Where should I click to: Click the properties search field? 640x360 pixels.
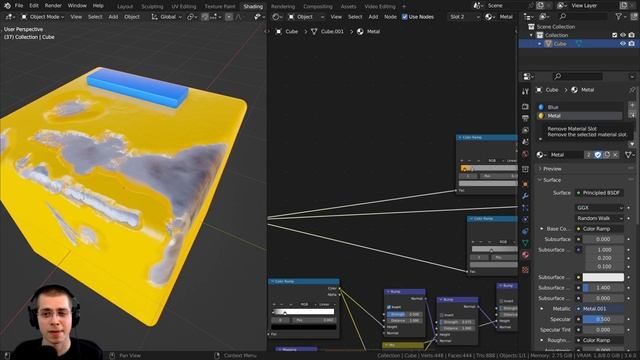click(x=578, y=76)
